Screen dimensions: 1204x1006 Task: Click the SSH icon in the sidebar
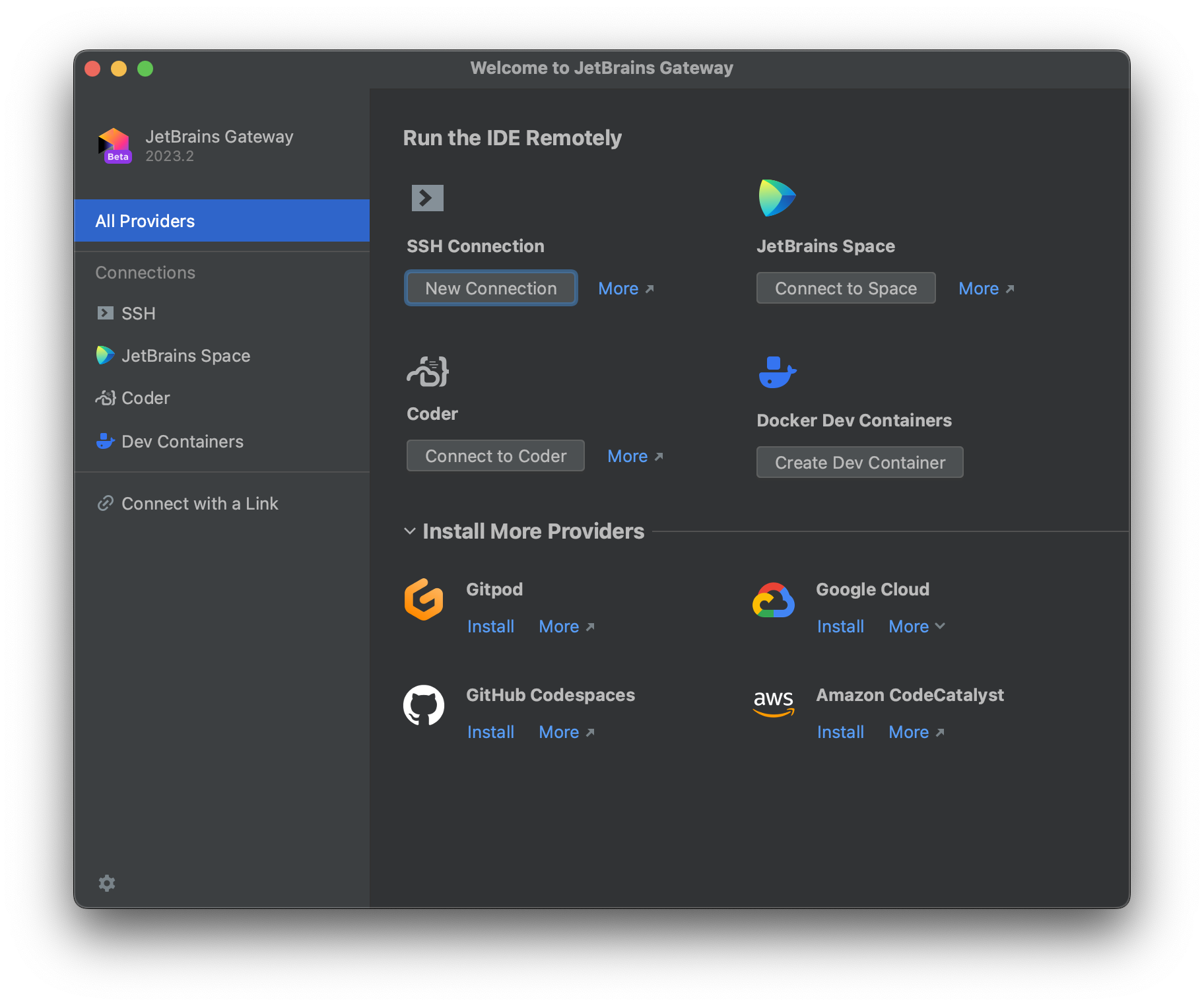(105, 313)
